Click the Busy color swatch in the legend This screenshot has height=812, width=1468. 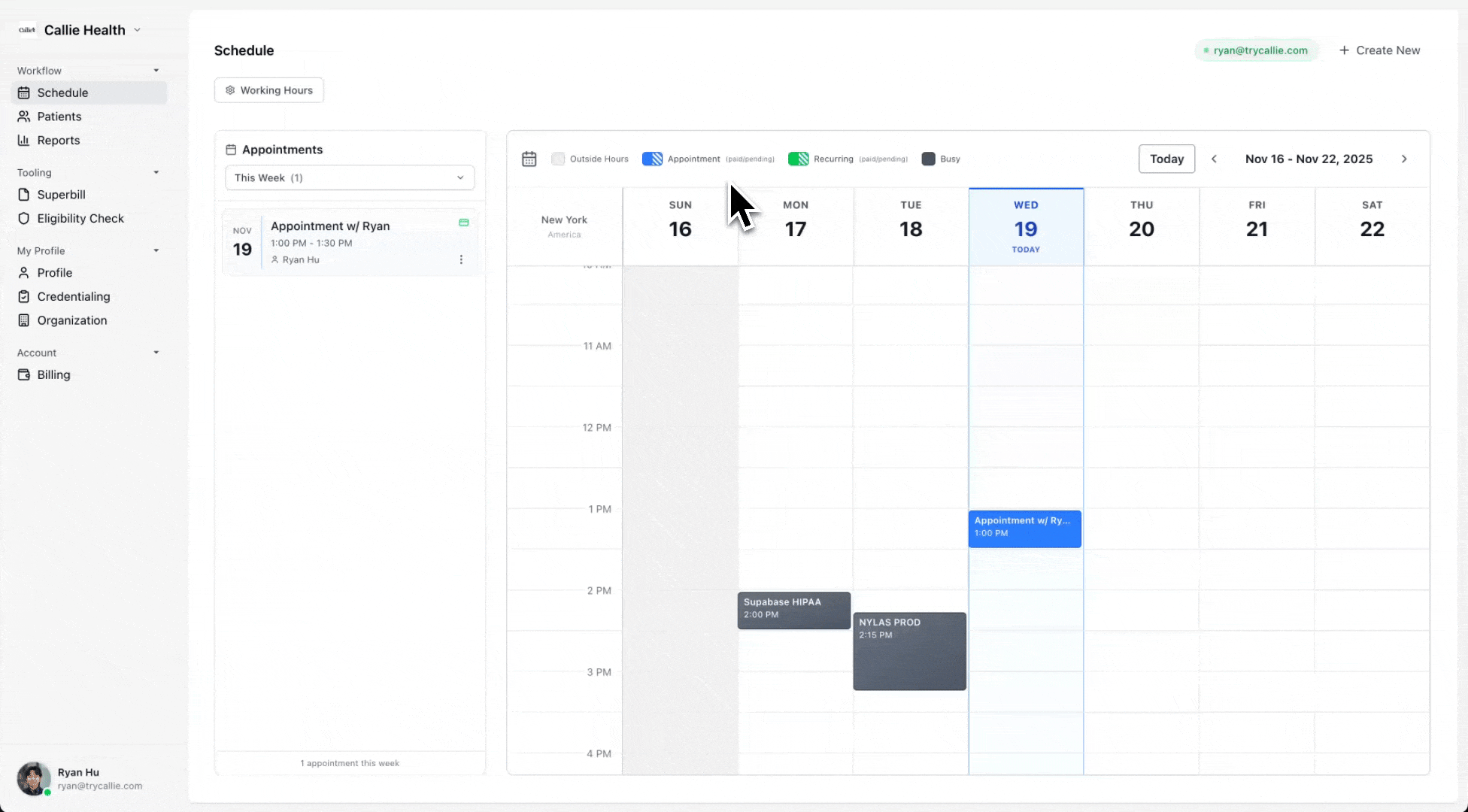point(928,159)
